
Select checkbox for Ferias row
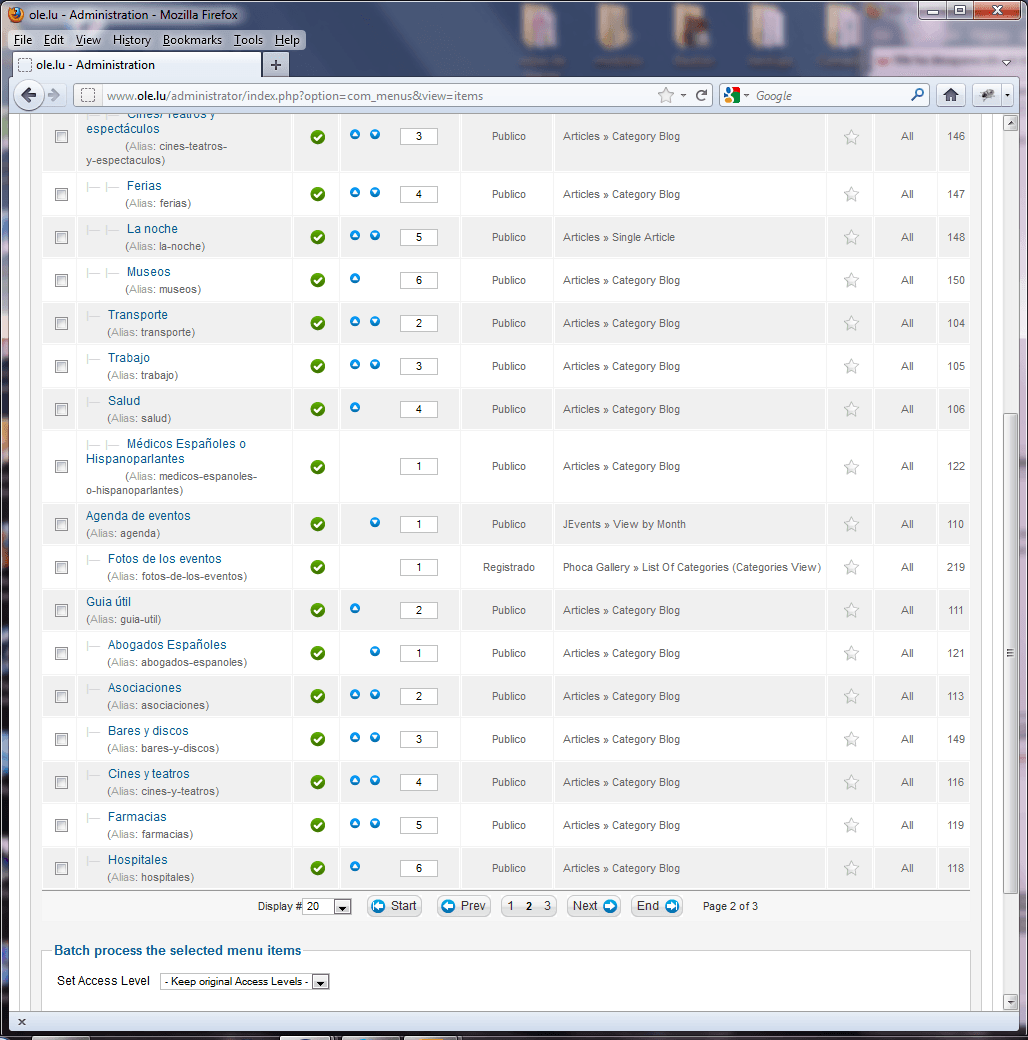click(62, 194)
